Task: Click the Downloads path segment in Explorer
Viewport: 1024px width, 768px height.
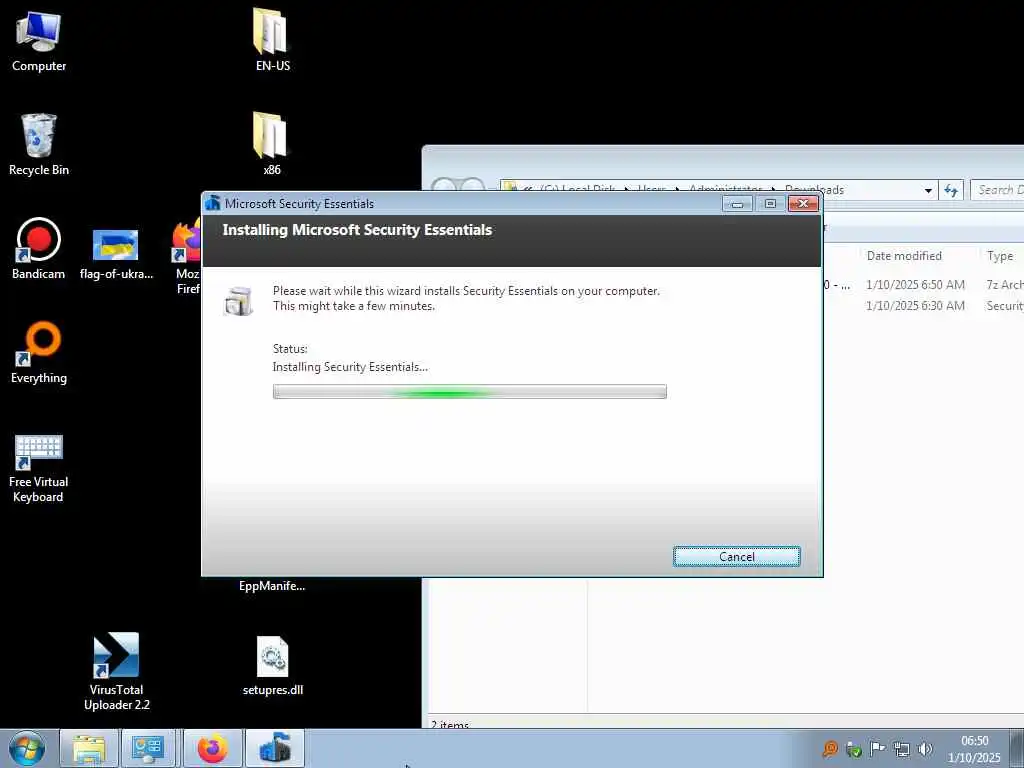Action: click(814, 190)
